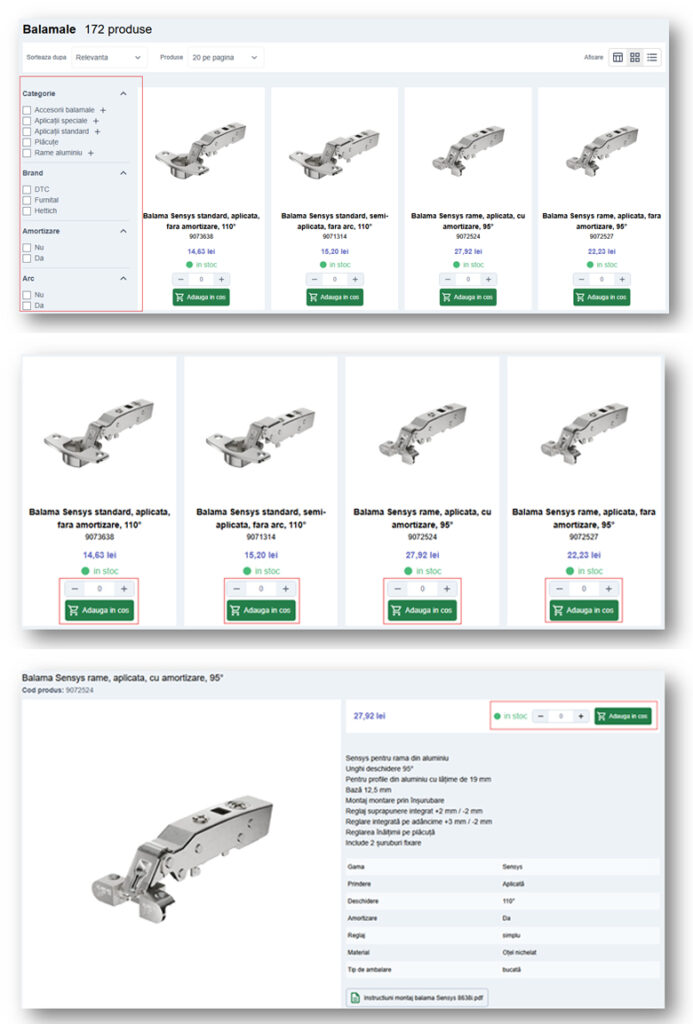Expand Aplicații standard subcategories with plus icon
Viewport: 693px width, 1024px height.
97,131
